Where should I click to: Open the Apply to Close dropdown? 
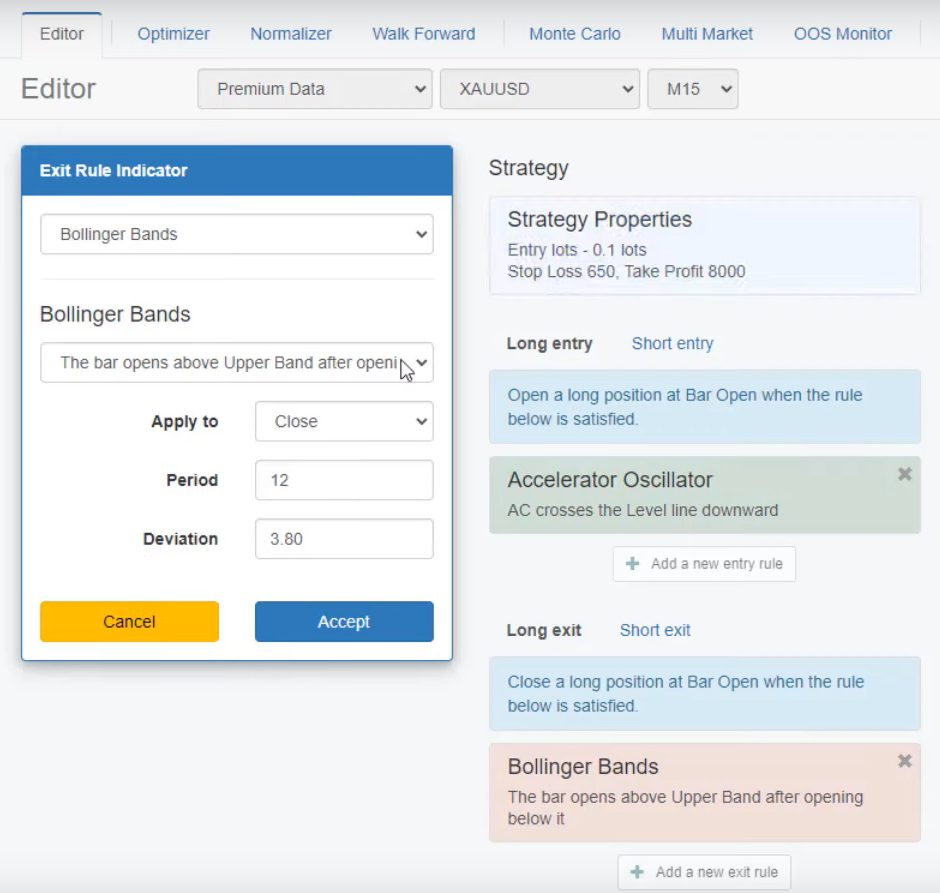point(344,422)
